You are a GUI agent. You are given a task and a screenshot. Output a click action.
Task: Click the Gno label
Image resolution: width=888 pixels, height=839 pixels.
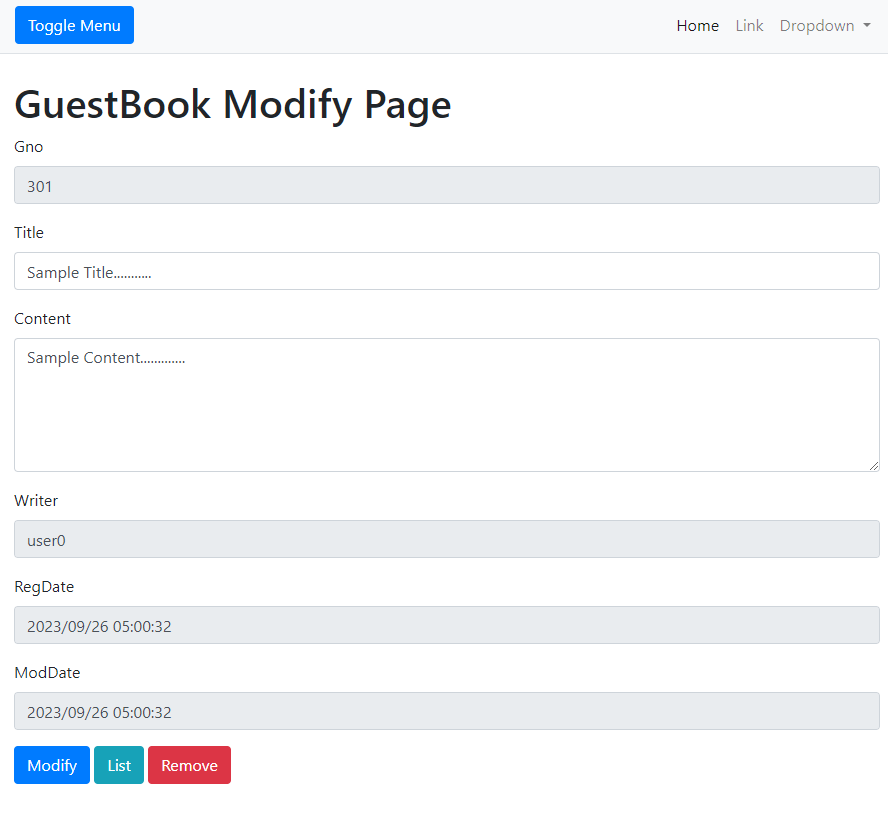(29, 147)
